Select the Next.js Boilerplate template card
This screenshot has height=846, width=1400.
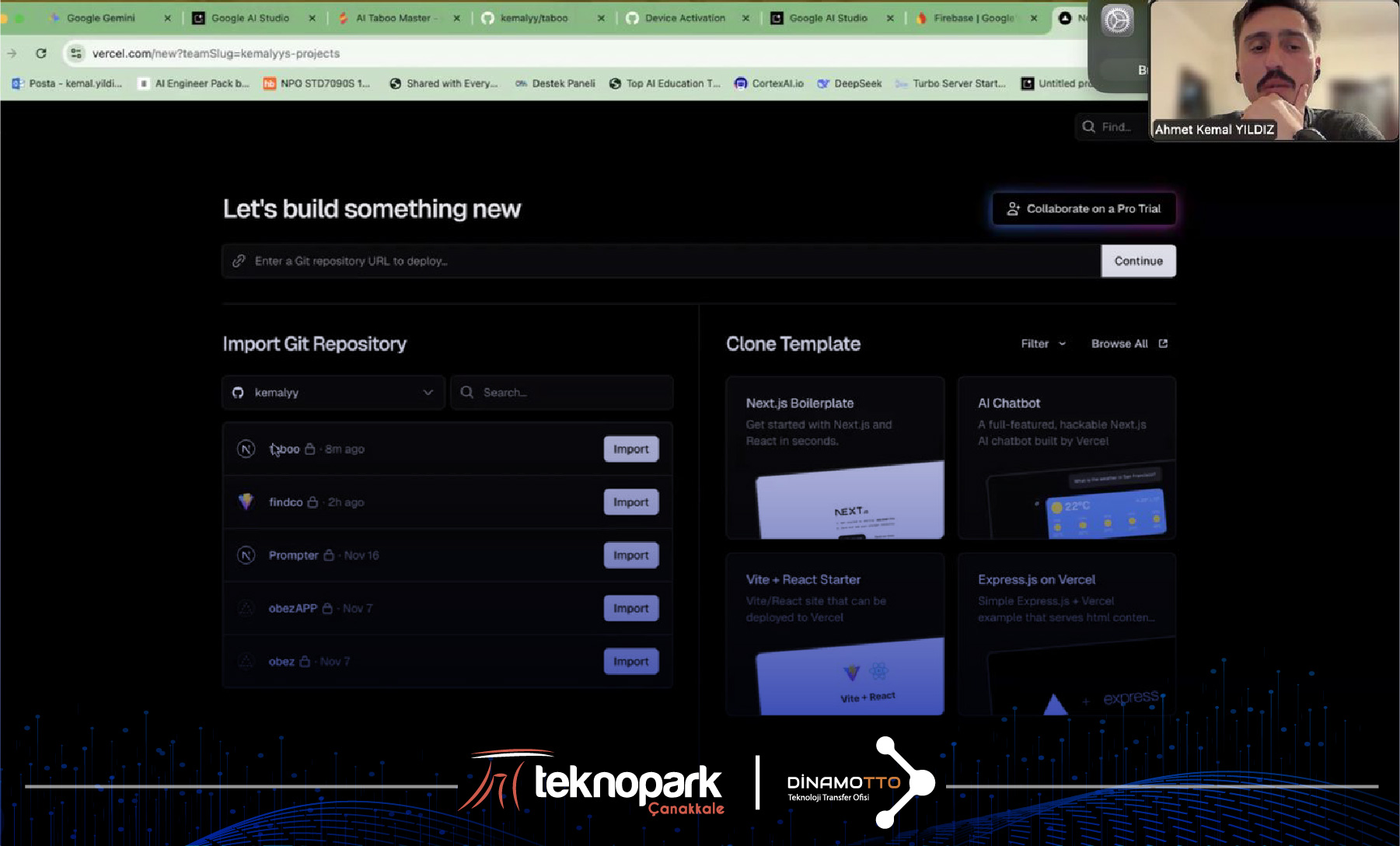835,458
